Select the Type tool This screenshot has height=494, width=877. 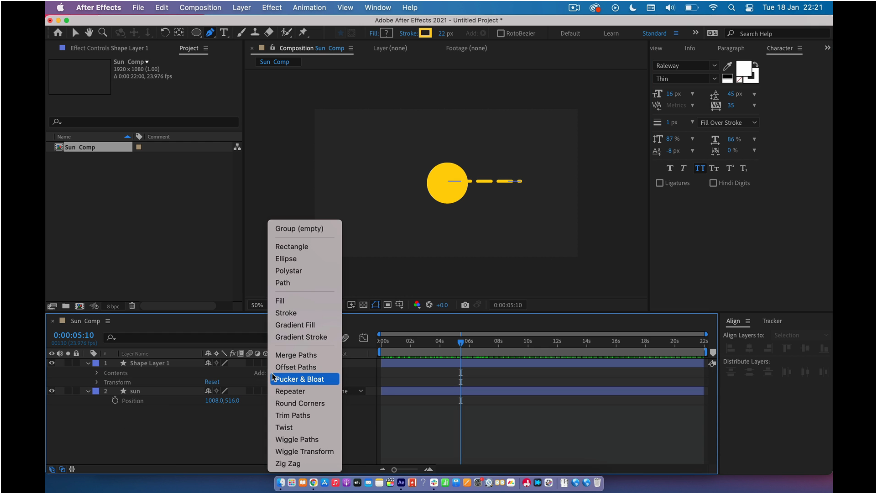(x=224, y=33)
